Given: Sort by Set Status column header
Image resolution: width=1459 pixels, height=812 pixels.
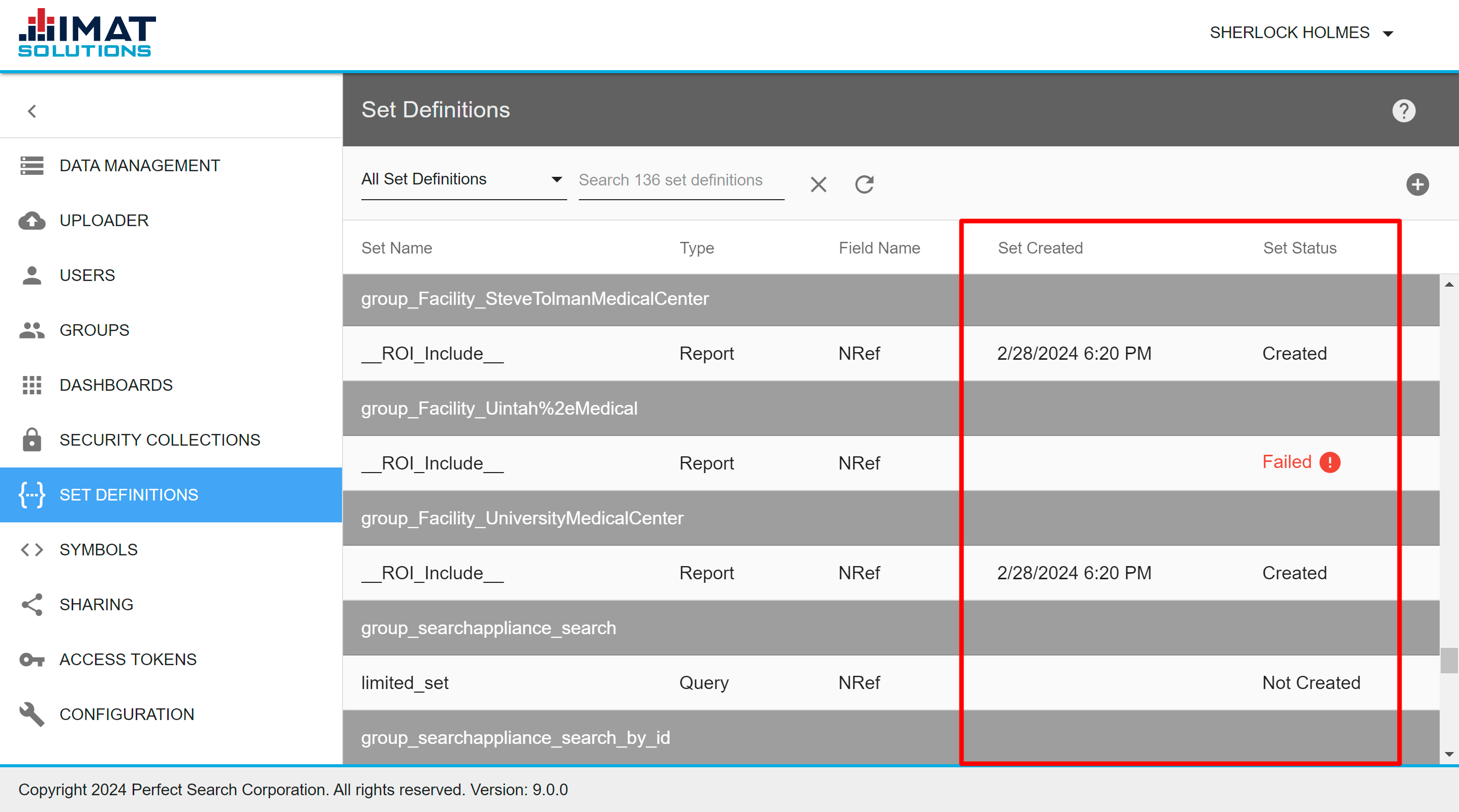Looking at the screenshot, I should pyautogui.click(x=1299, y=248).
